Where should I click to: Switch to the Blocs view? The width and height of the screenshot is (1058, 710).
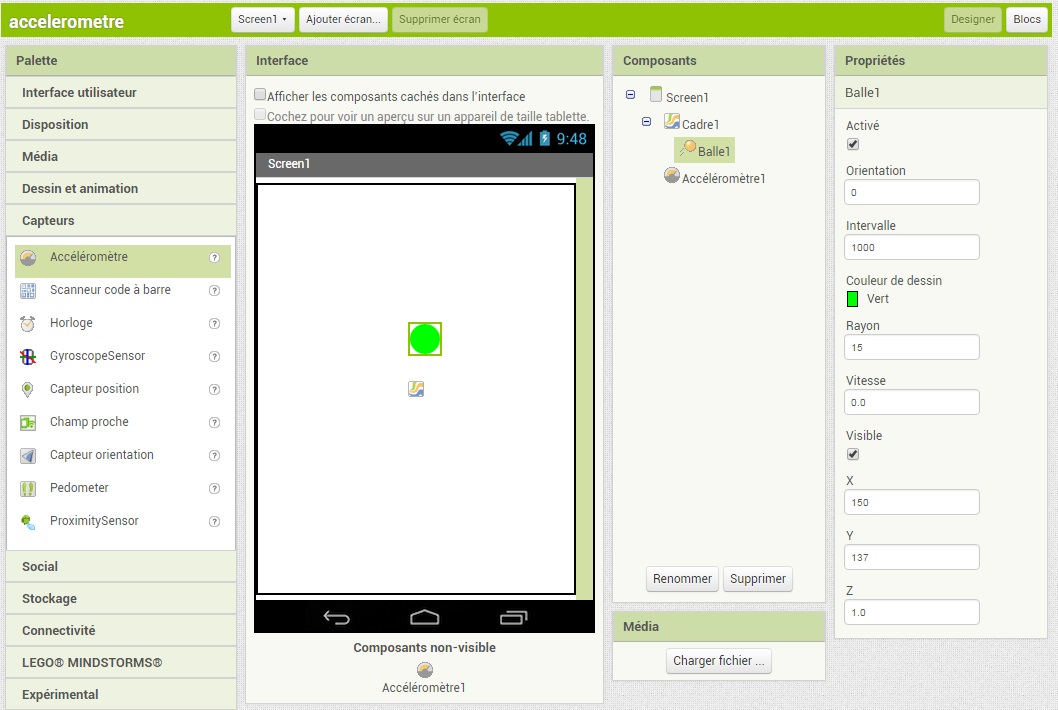1027,20
